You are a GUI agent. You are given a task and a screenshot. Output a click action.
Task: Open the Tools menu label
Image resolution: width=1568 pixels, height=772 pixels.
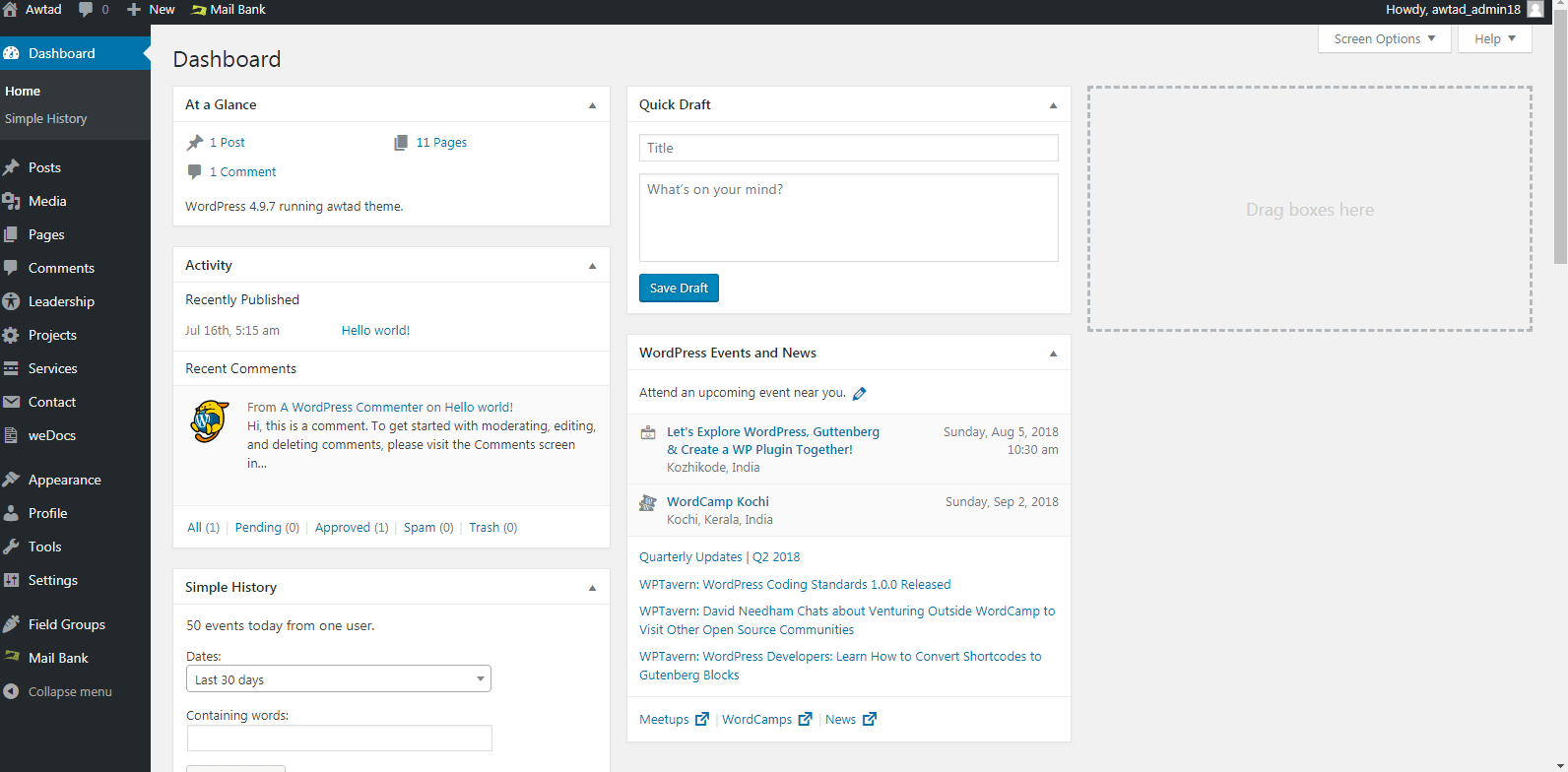pyautogui.click(x=45, y=547)
